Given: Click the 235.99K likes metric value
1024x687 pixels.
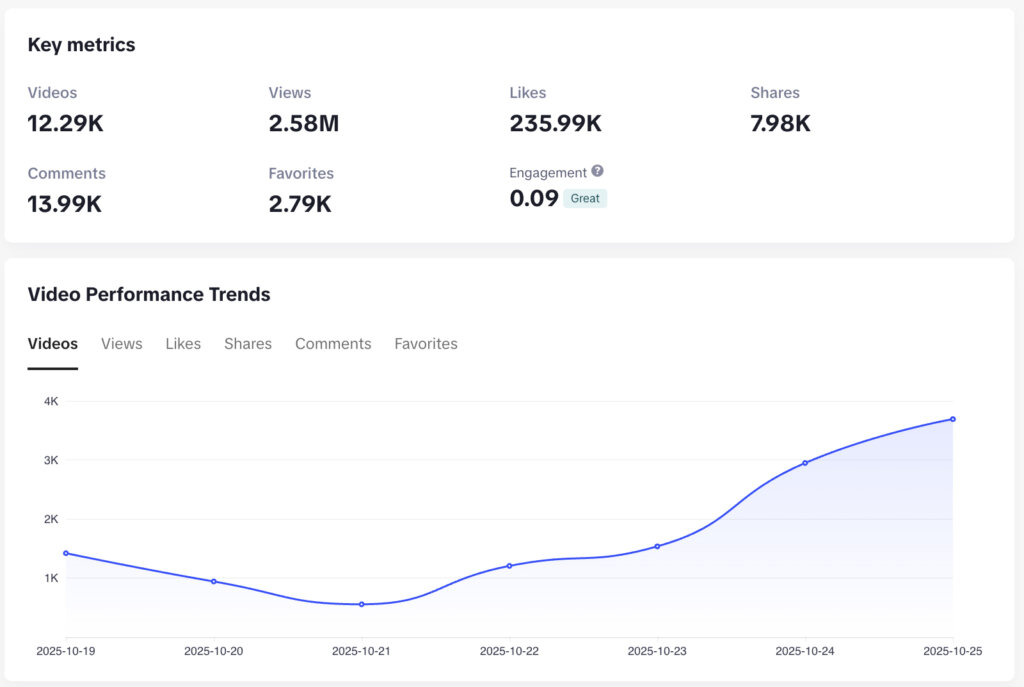Looking at the screenshot, I should [x=555, y=124].
